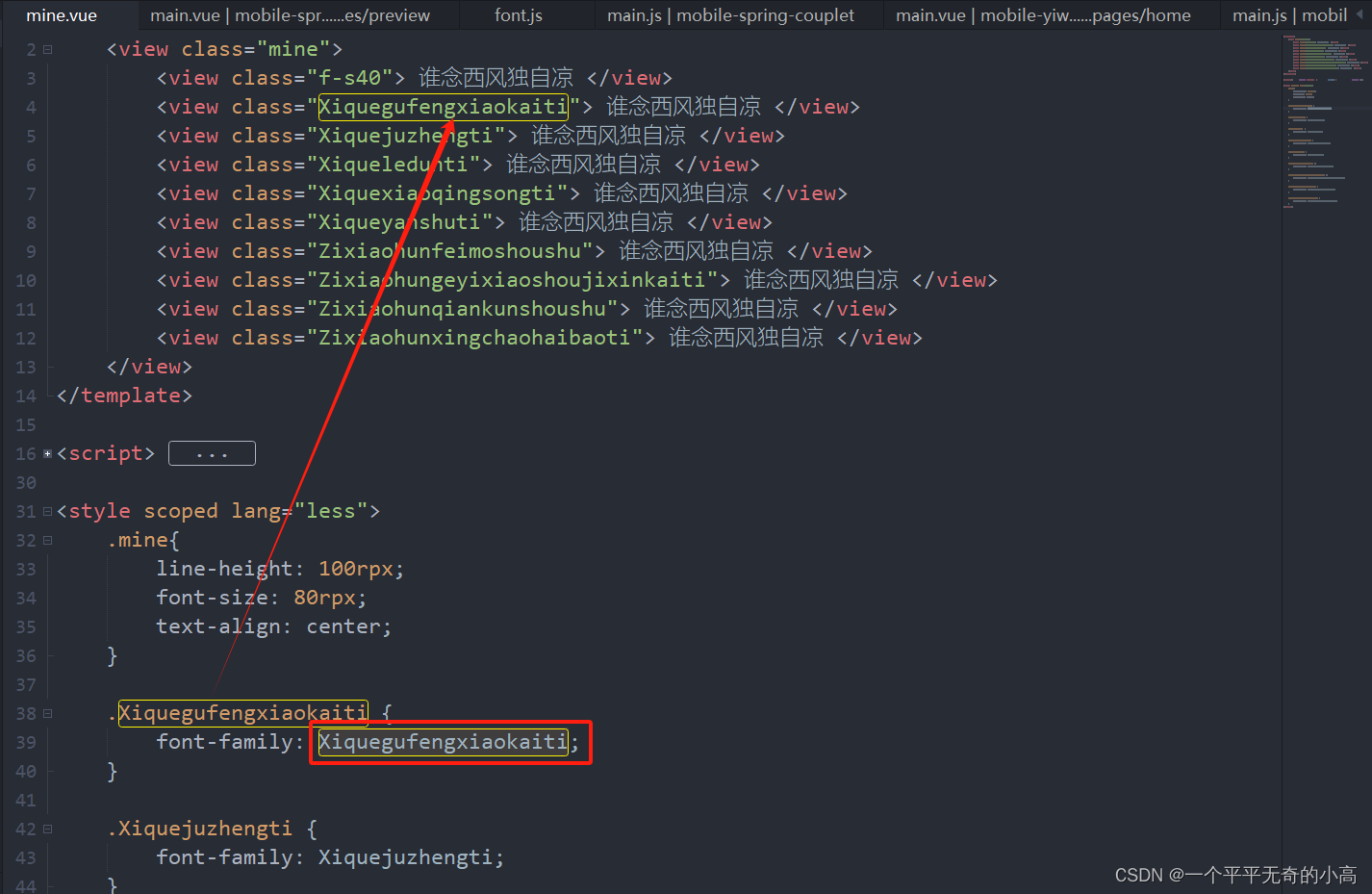Screen dimensions: 1372x894
Task: Click the Xiquejuzhengti class value on line 5
Action: (406, 136)
